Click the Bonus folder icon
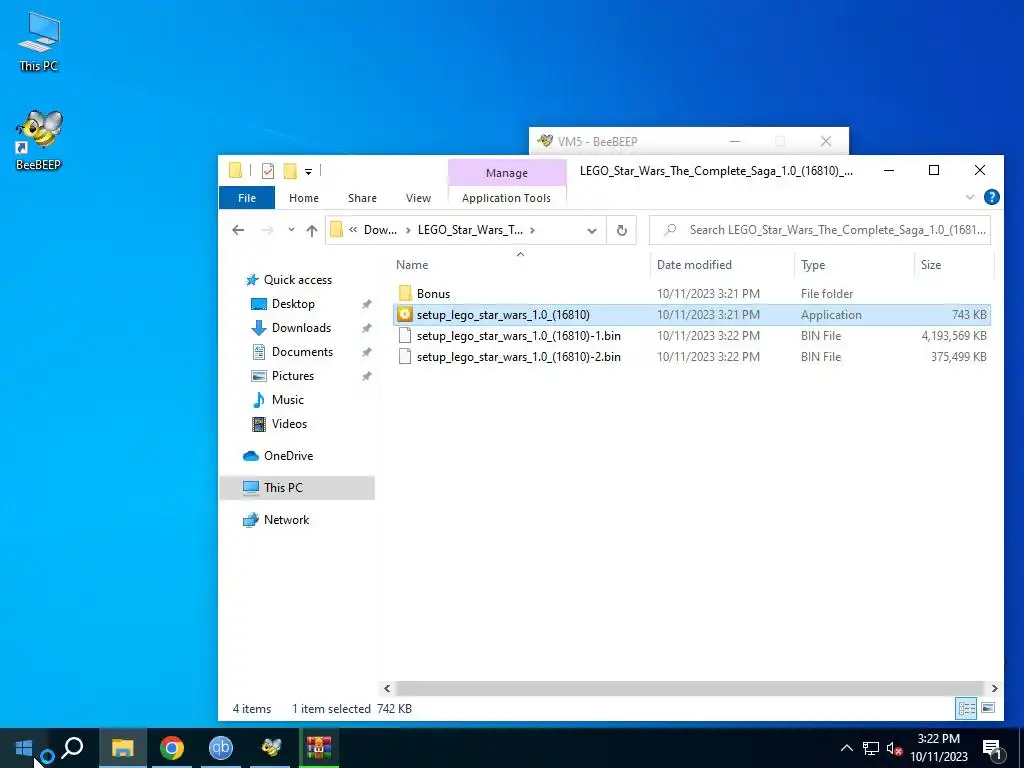The image size is (1024, 768). tap(405, 293)
